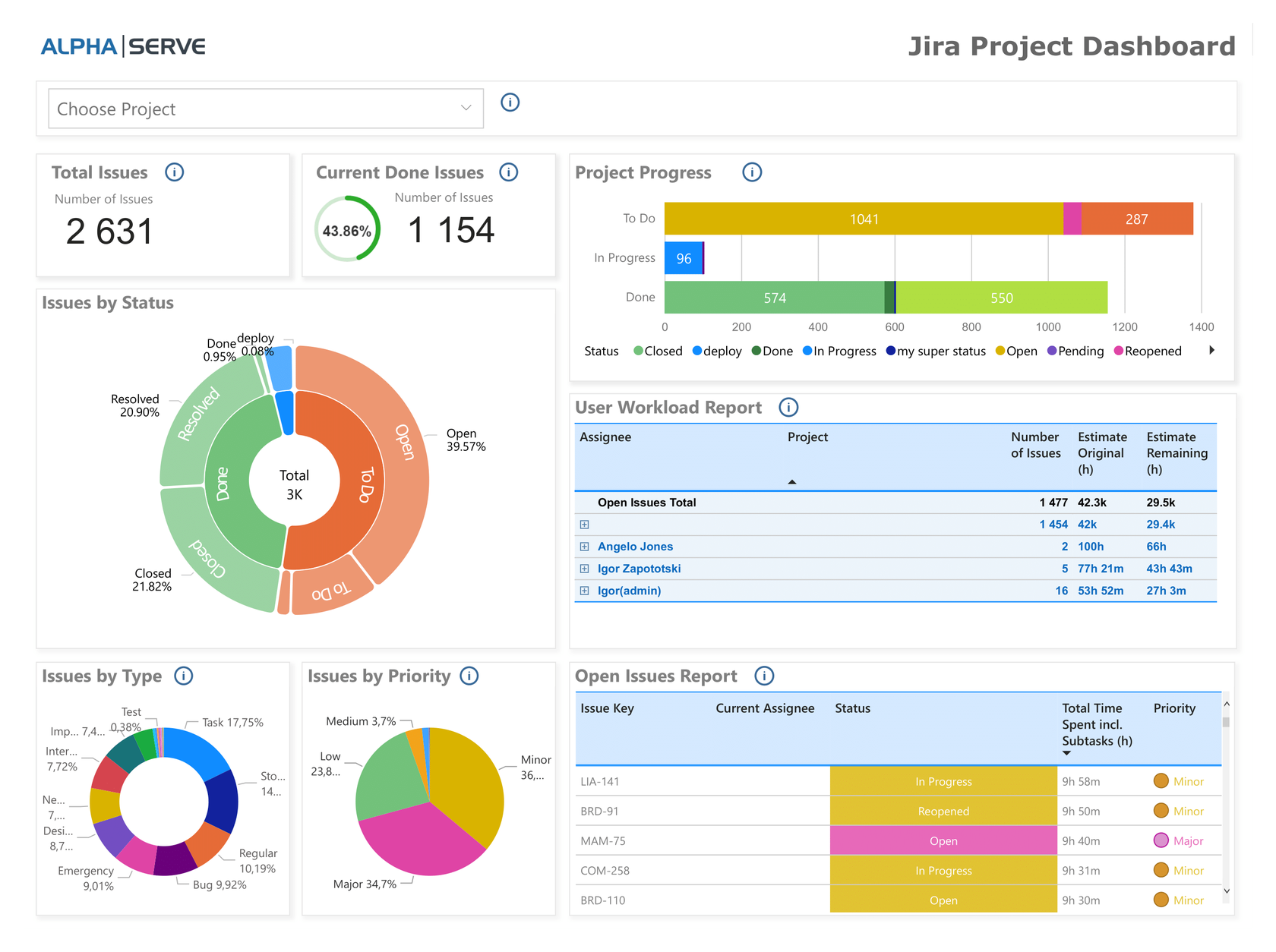Viewport: 1276px width, 952px height.
Task: Toggle the Closed status in the legend
Action: (657, 351)
